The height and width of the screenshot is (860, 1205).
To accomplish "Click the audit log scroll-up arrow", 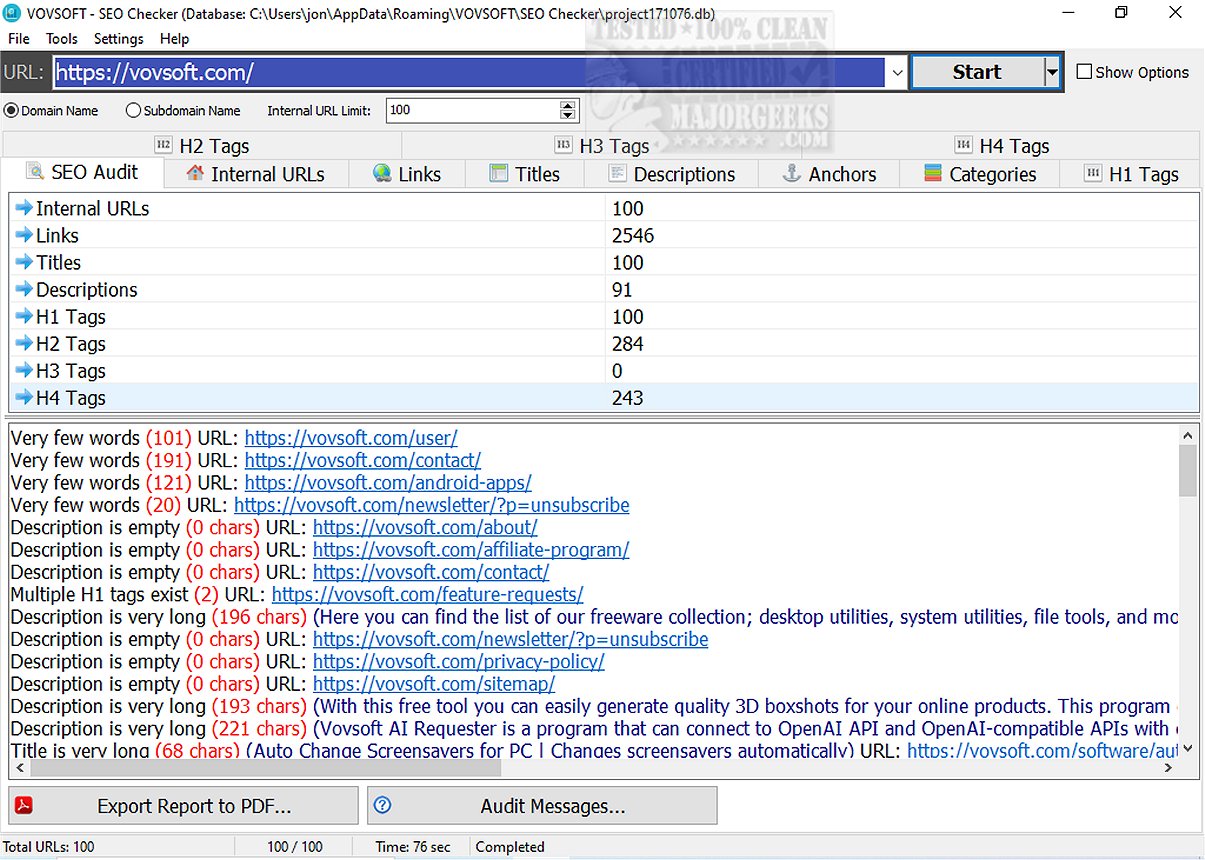I will tap(1187, 434).
